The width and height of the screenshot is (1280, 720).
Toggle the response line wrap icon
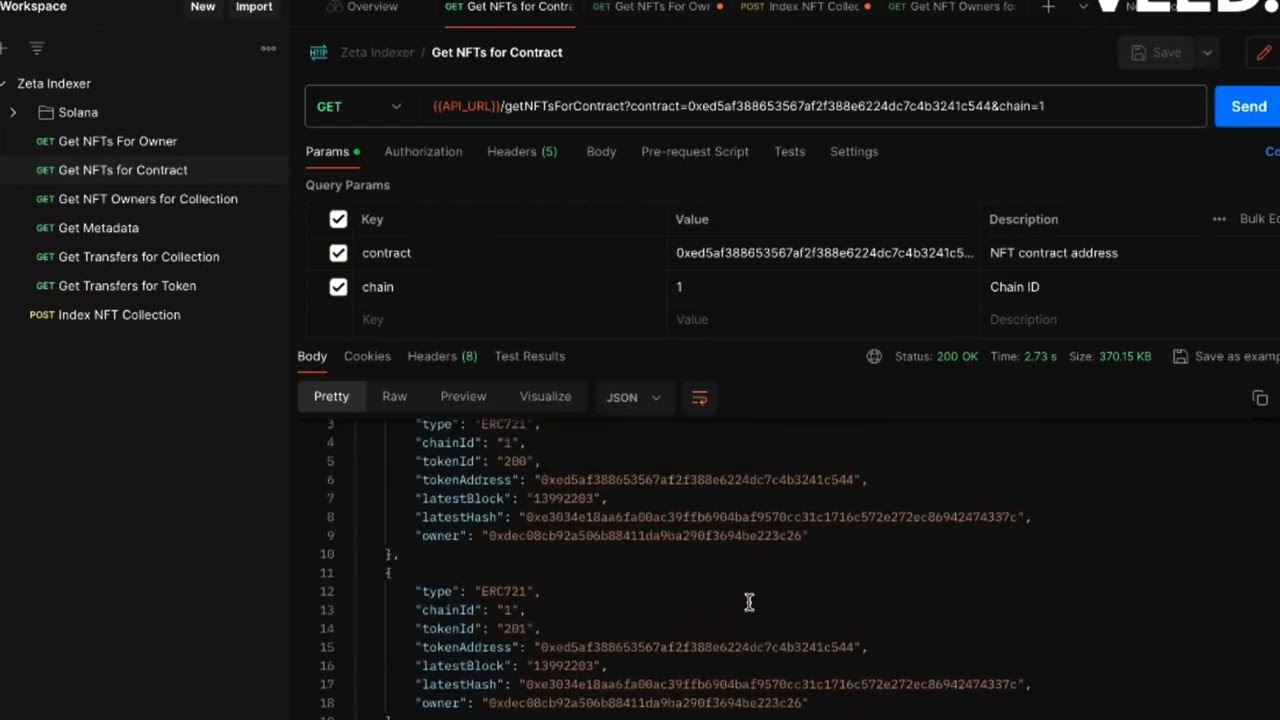pos(699,398)
